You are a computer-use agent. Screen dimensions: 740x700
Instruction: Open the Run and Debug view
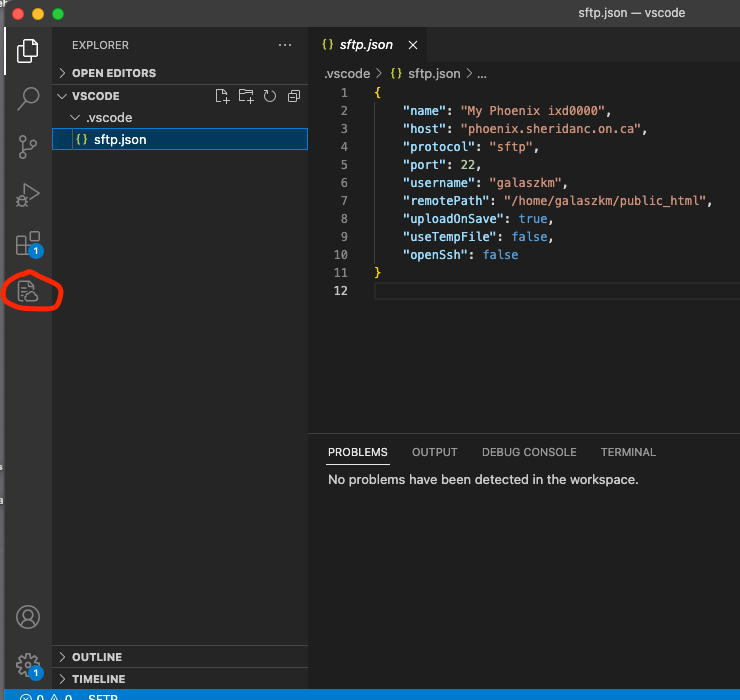[28, 195]
